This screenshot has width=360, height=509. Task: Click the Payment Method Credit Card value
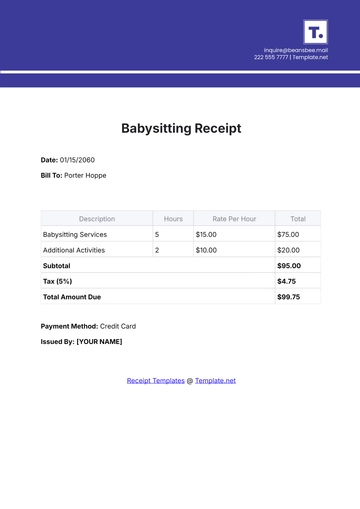(x=118, y=326)
